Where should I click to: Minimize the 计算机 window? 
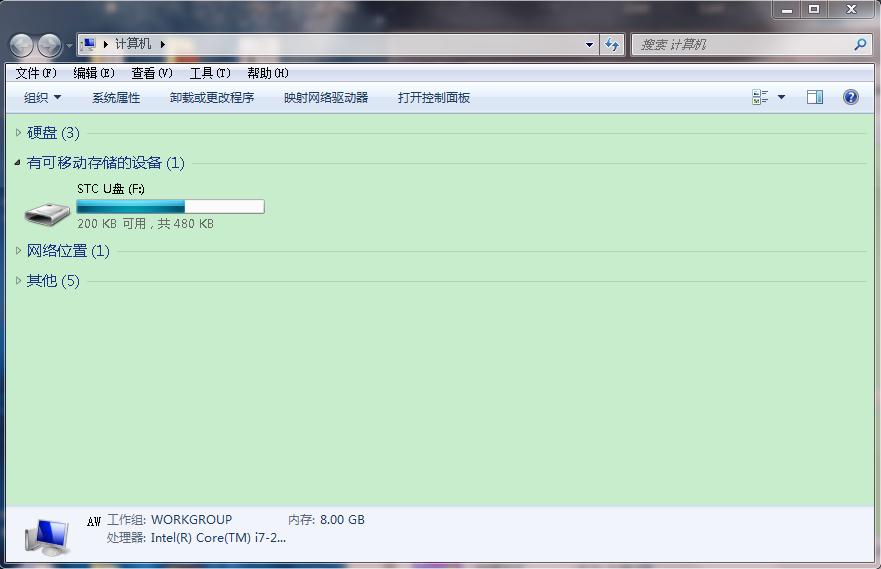(x=787, y=10)
